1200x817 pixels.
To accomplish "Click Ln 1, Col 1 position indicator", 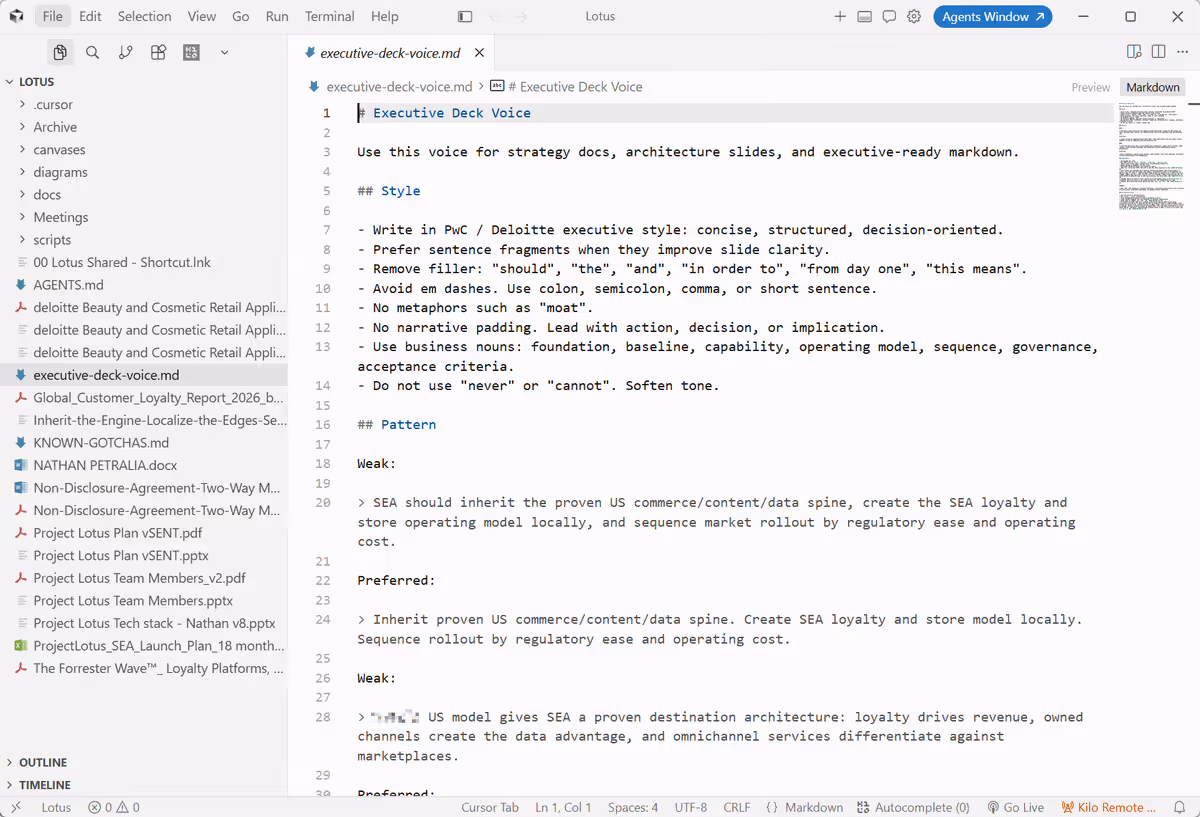I will 563,807.
